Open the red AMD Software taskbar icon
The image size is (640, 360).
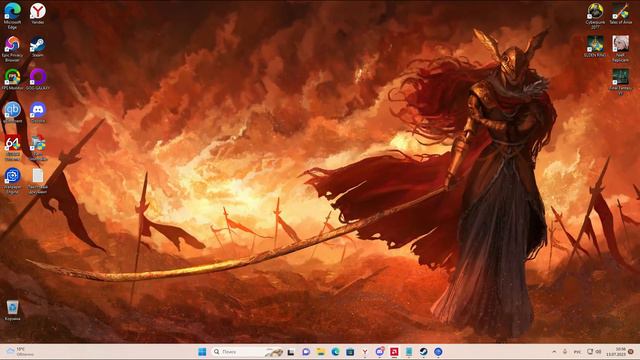pyautogui.click(x=394, y=352)
